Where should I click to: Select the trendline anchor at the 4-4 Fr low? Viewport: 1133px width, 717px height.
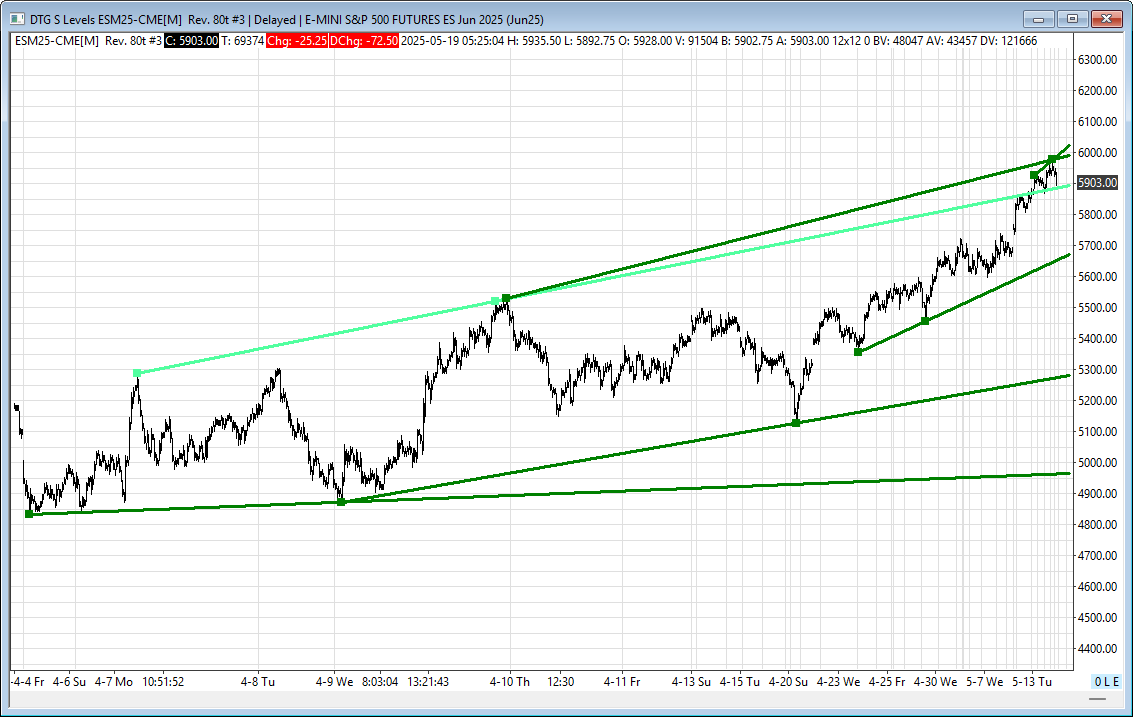tap(29, 514)
